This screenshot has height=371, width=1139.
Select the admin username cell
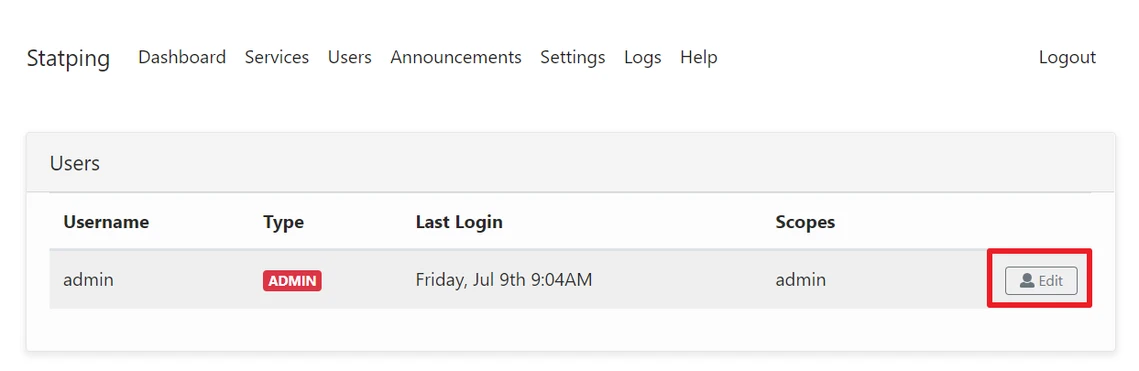click(x=89, y=279)
